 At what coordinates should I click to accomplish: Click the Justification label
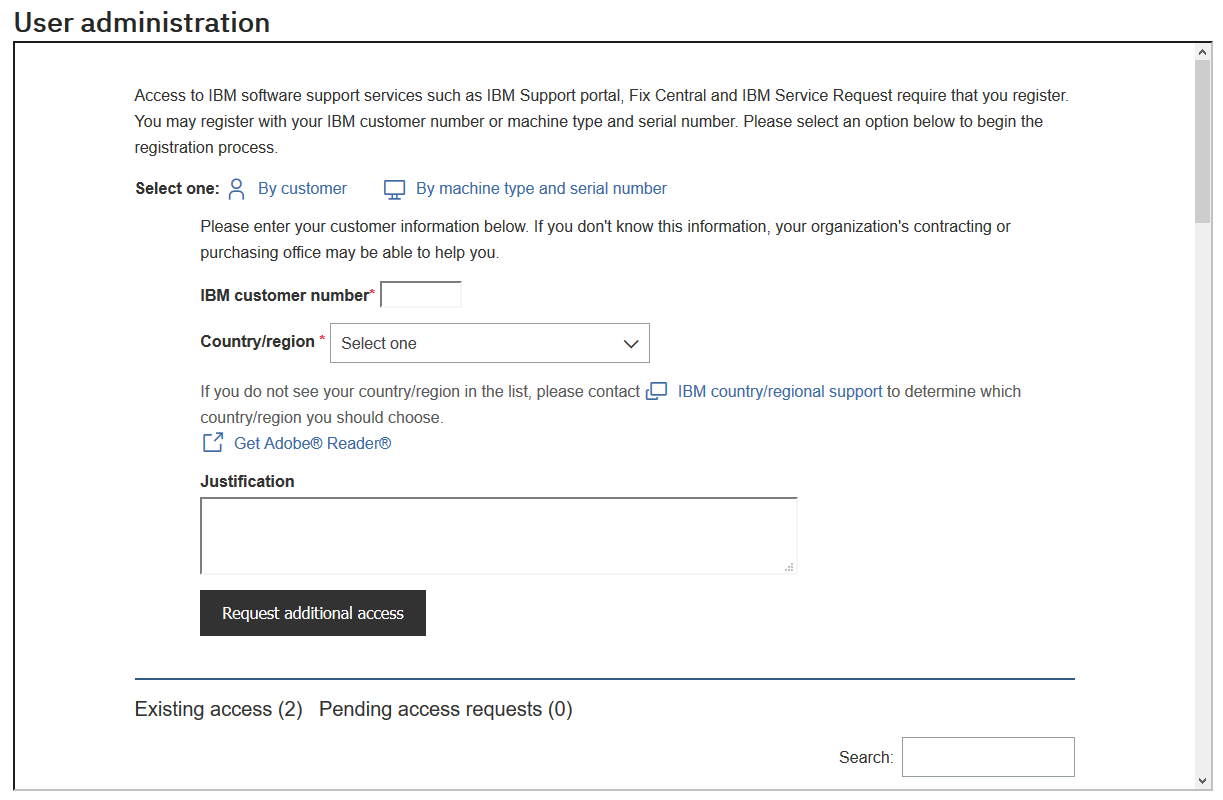tap(247, 481)
